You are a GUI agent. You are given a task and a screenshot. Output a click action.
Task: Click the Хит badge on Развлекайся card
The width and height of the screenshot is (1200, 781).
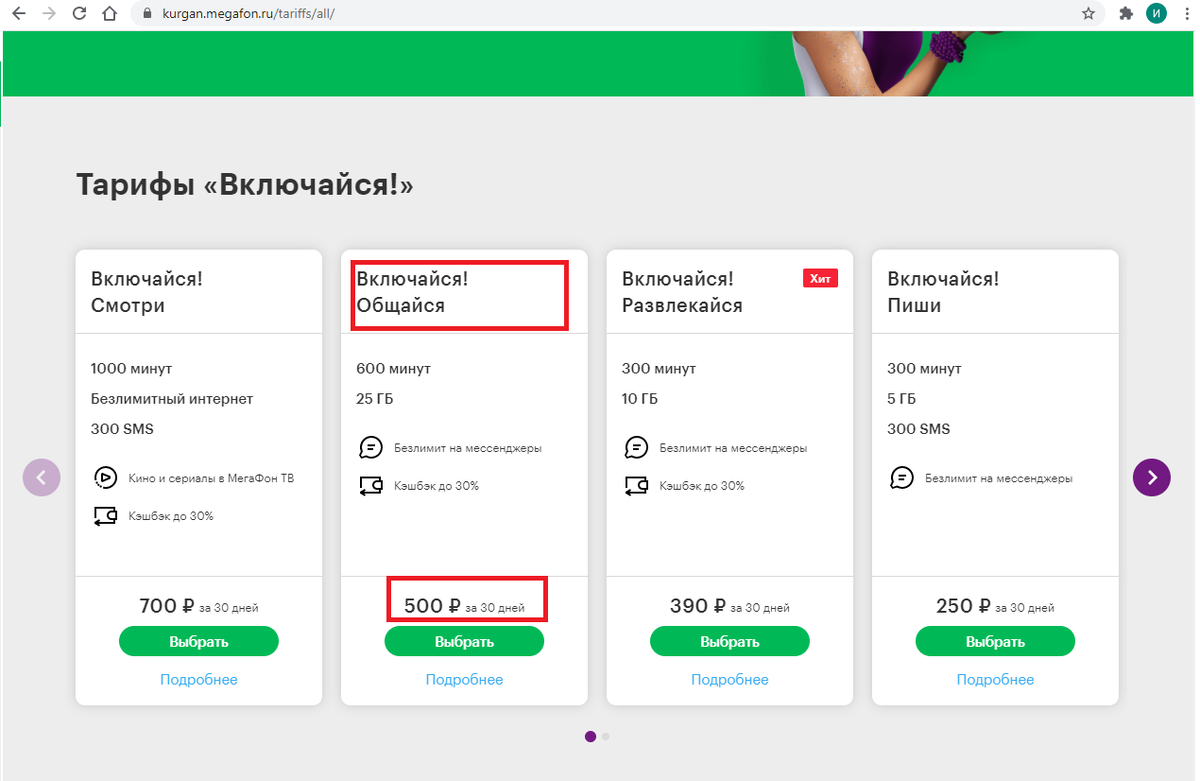pos(820,278)
